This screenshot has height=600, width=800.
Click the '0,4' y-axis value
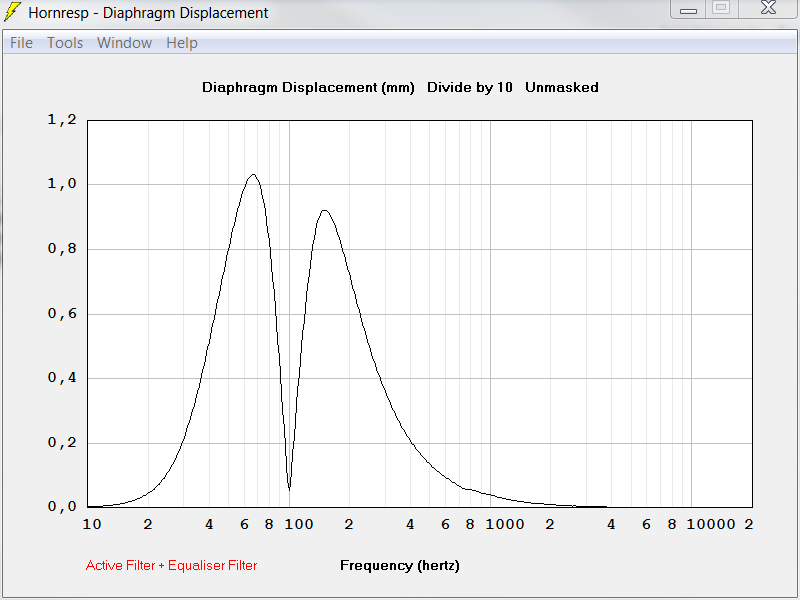[x=62, y=378]
